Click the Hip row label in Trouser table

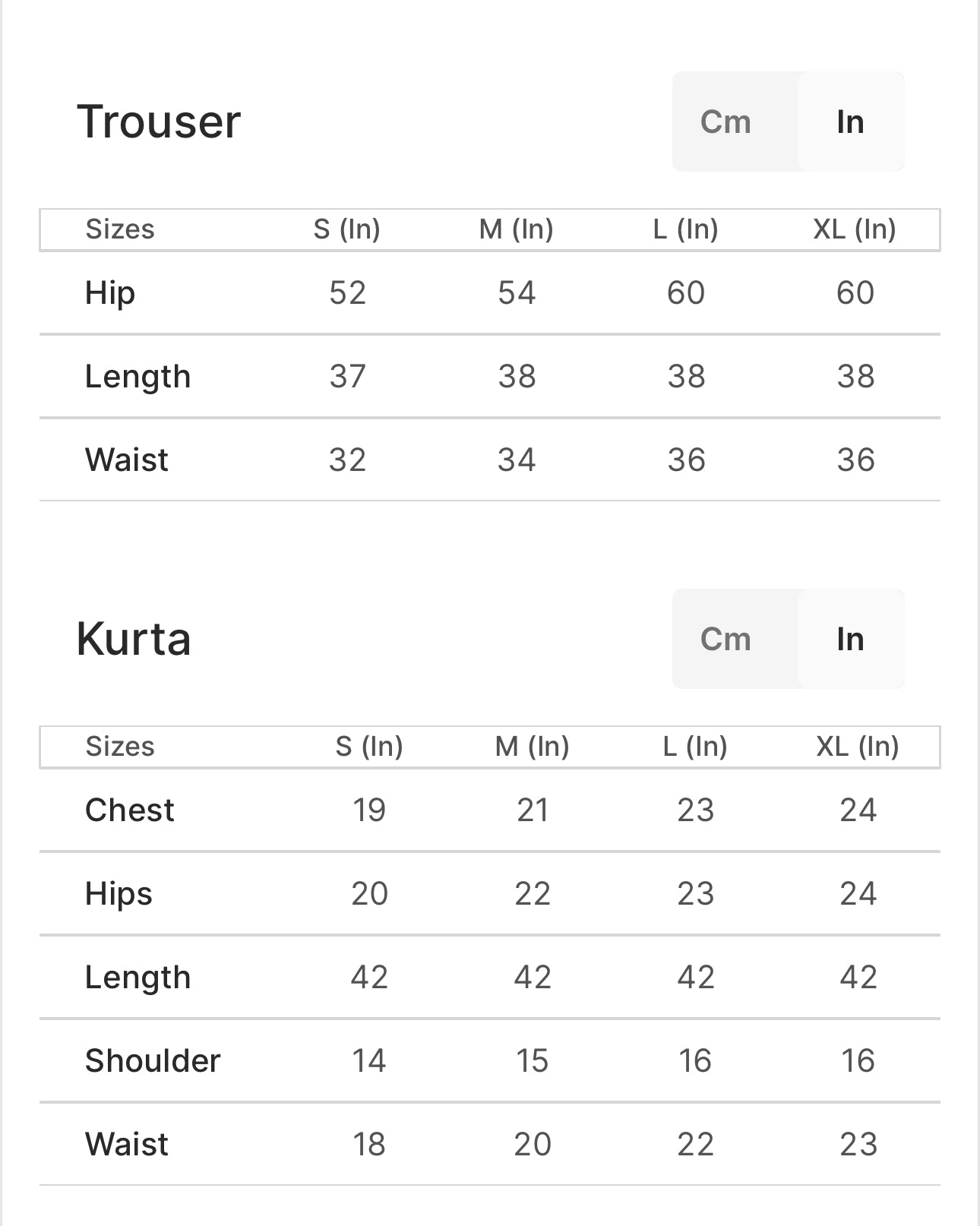pyautogui.click(x=110, y=292)
